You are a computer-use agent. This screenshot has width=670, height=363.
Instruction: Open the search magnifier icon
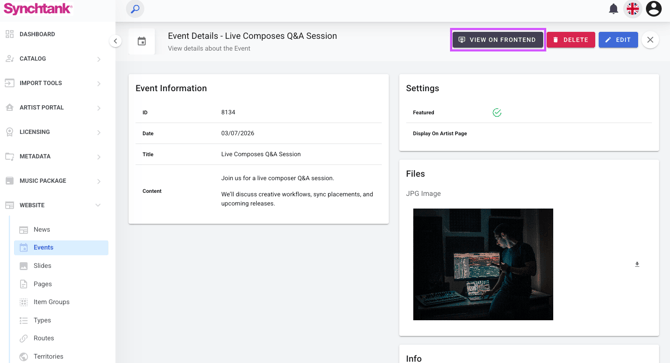135,9
